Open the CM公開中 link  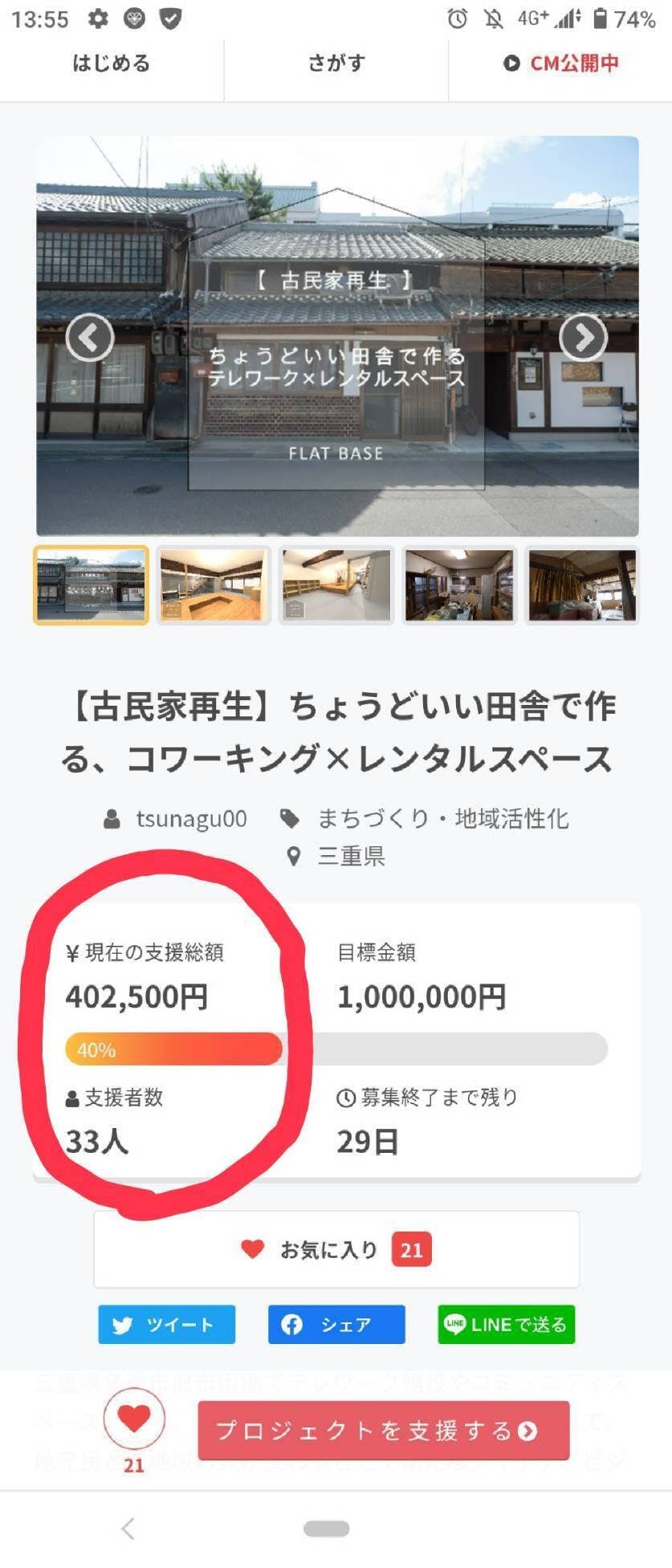coord(560,63)
